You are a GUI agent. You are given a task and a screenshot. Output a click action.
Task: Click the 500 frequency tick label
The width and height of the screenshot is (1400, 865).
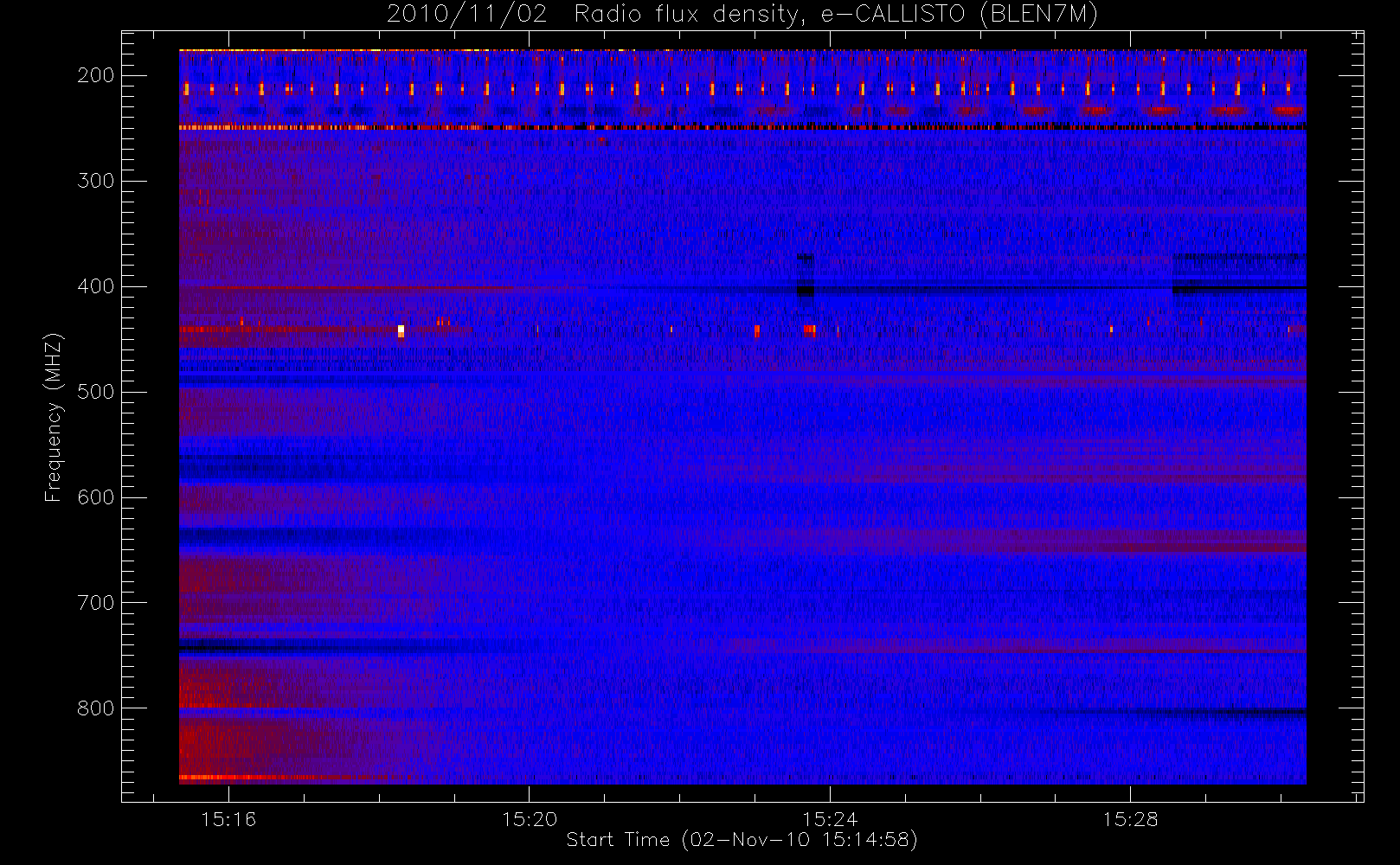click(x=96, y=392)
